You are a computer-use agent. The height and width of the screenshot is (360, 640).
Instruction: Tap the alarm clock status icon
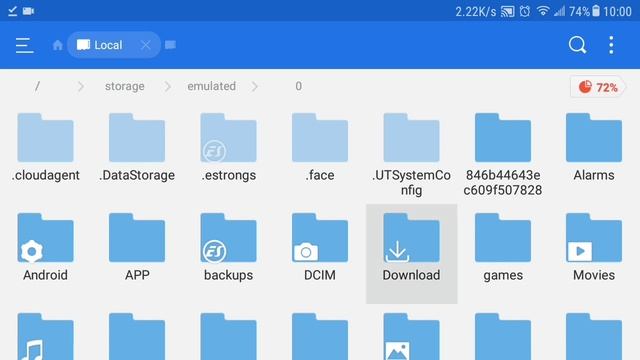pyautogui.click(x=525, y=11)
